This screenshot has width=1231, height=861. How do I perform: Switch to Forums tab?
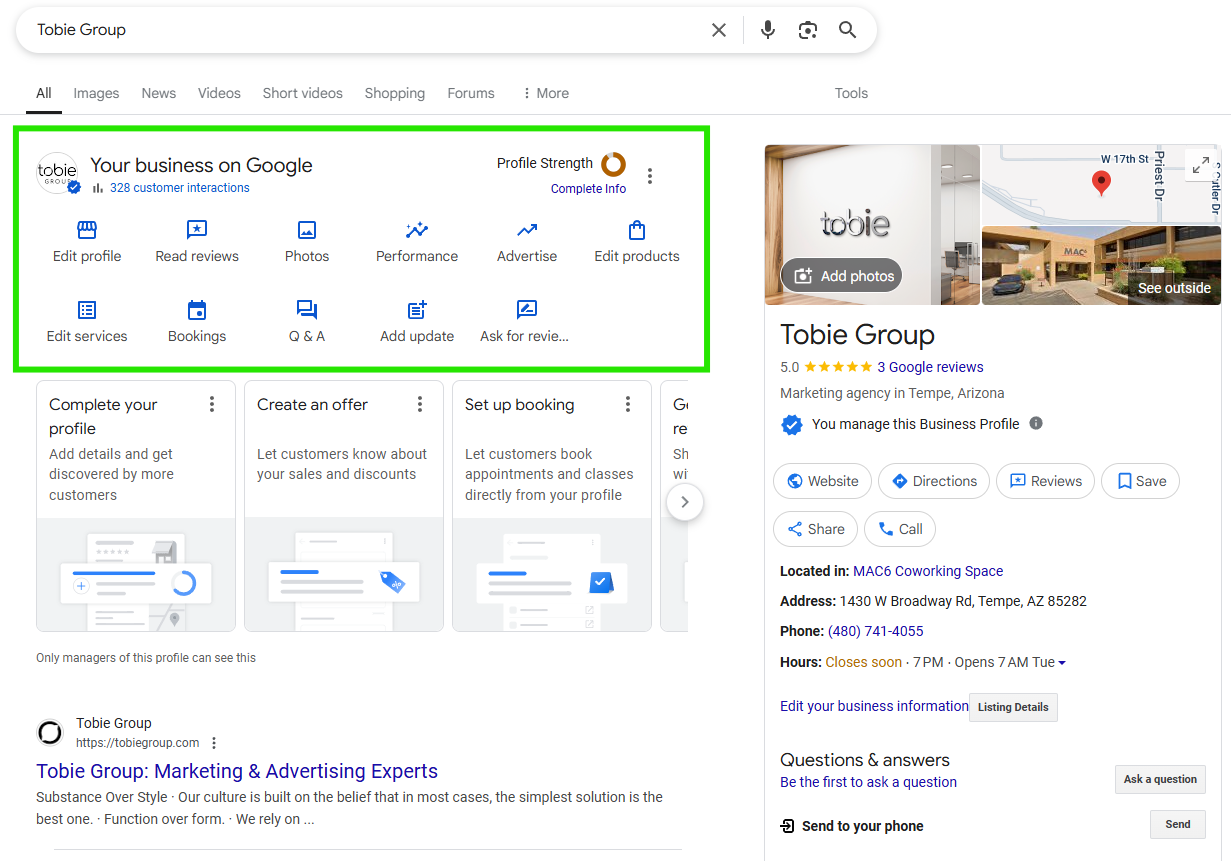[x=471, y=93]
